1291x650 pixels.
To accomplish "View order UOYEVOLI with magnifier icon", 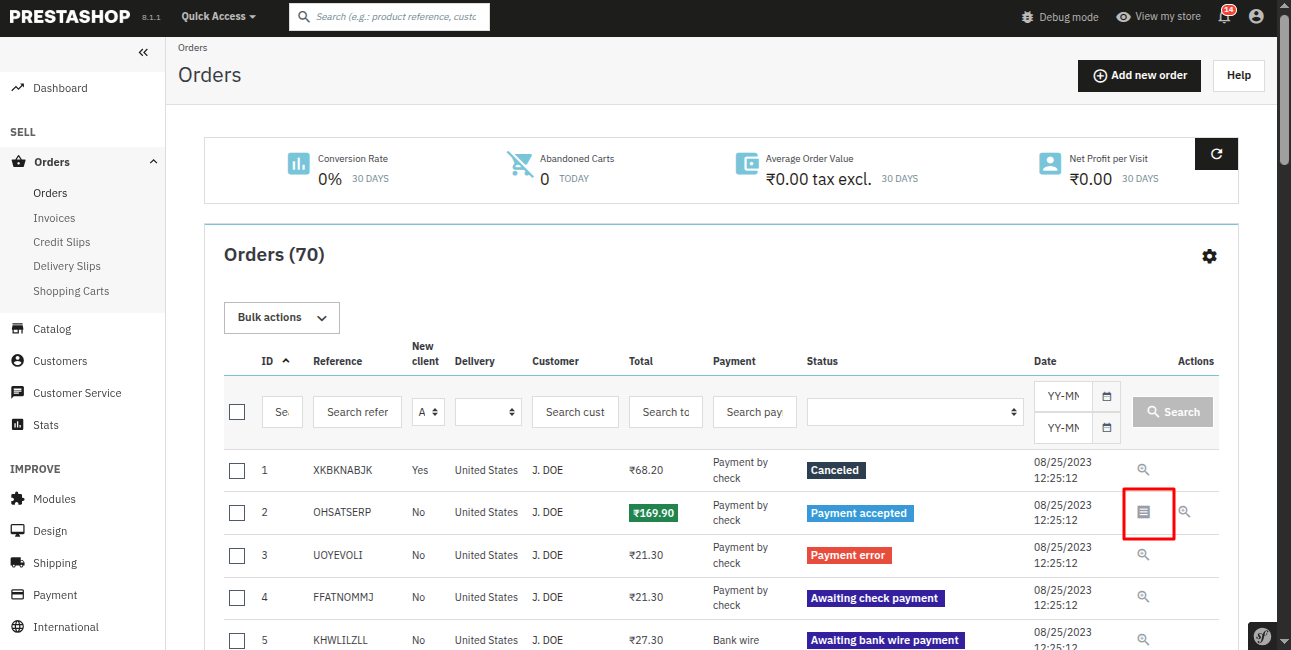I will 1143,555.
